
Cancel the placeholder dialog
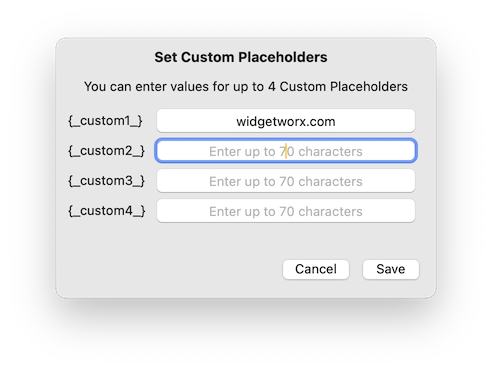coord(316,269)
